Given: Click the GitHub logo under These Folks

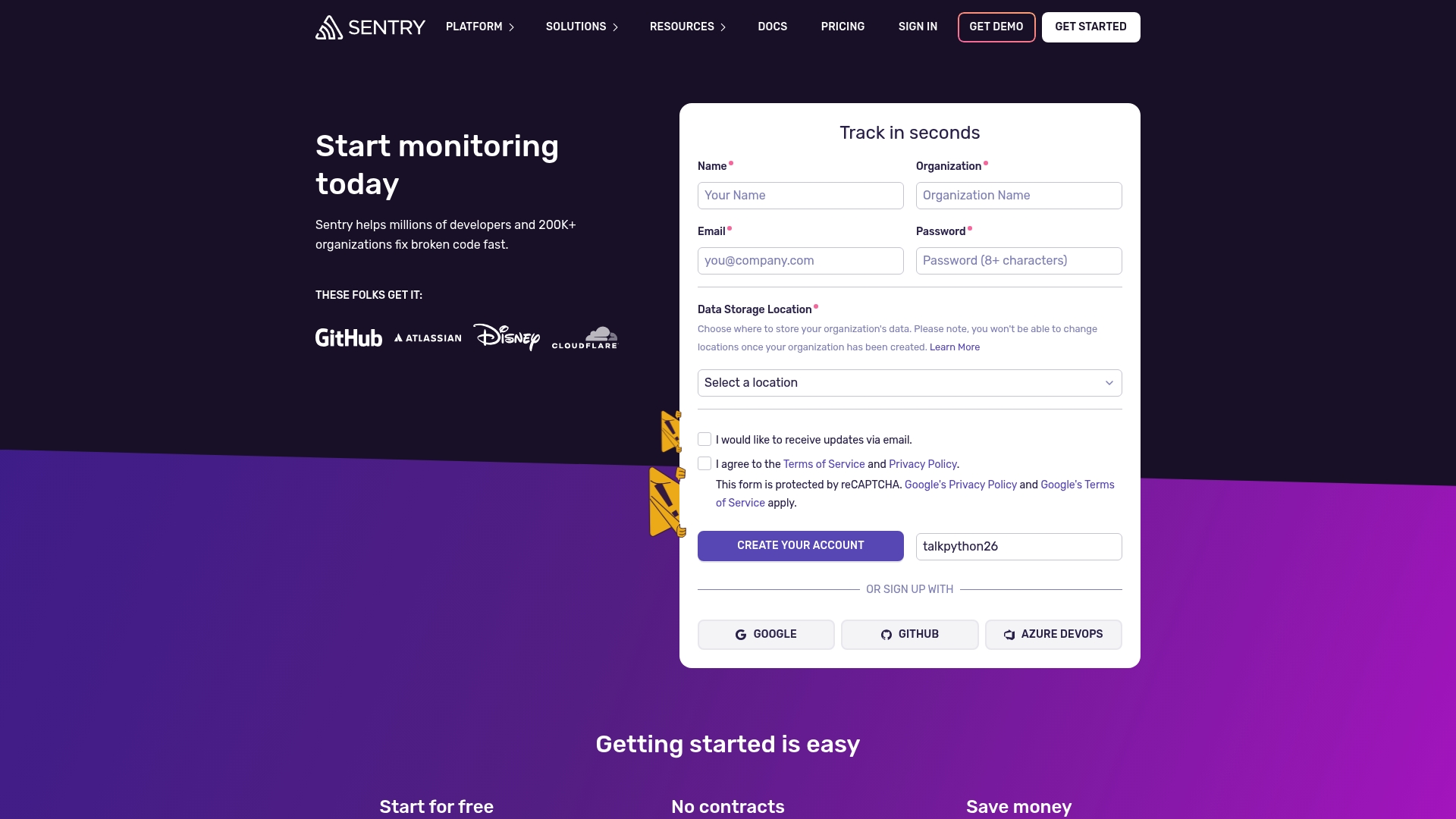Looking at the screenshot, I should click(x=349, y=337).
